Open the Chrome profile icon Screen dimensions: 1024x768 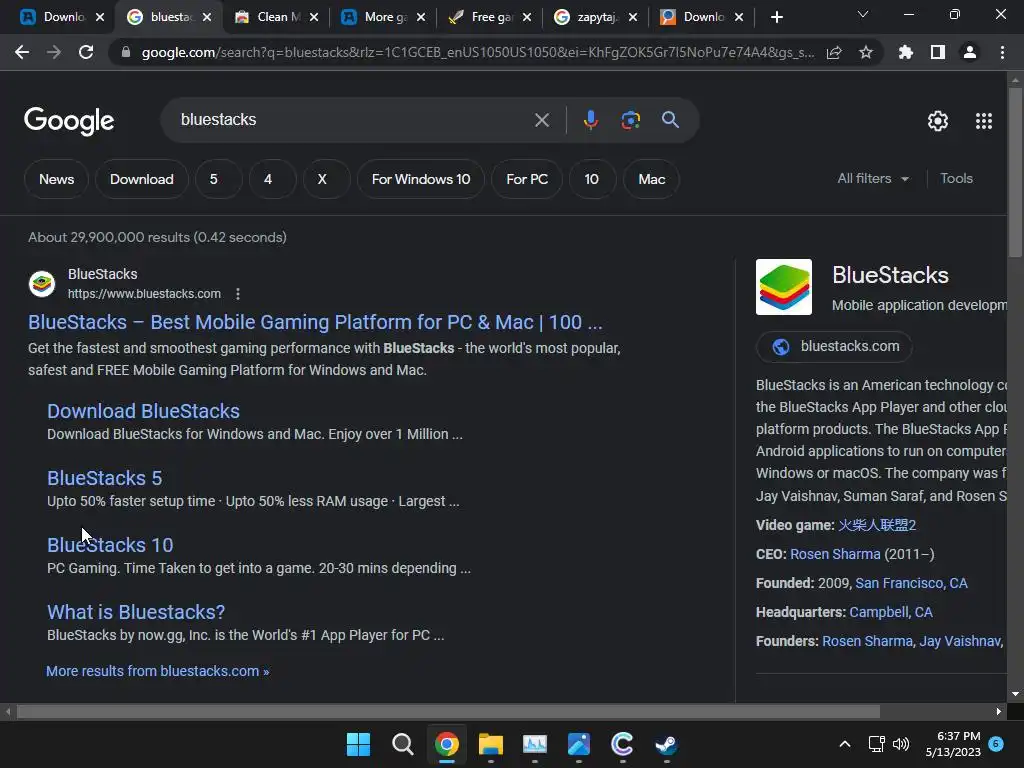pos(970,52)
